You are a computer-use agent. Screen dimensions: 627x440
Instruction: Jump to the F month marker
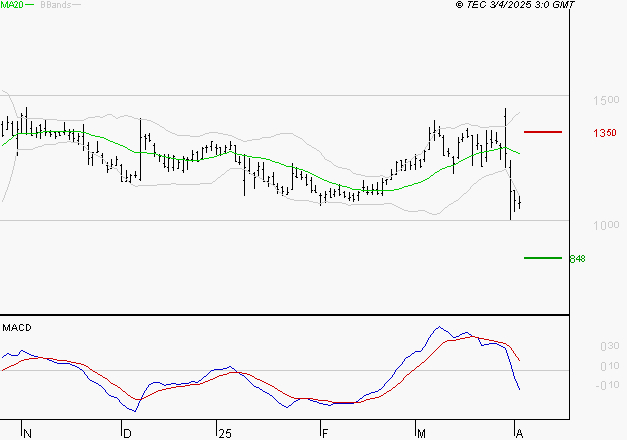pyautogui.click(x=324, y=433)
